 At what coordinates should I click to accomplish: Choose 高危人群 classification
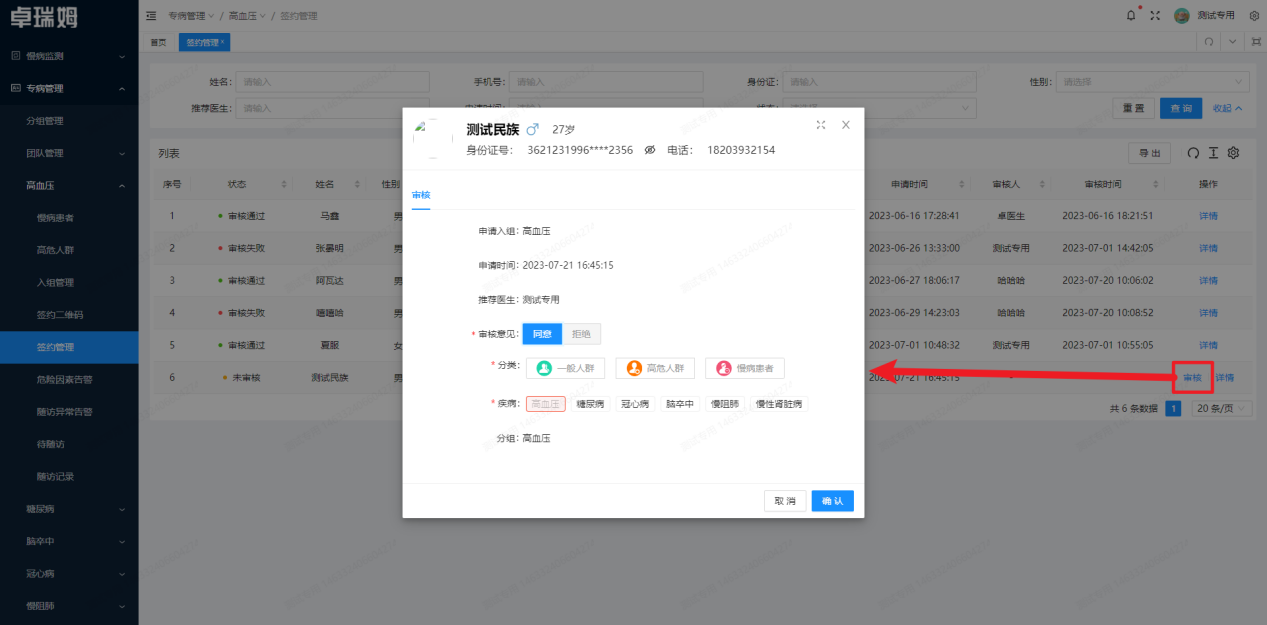click(x=654, y=368)
